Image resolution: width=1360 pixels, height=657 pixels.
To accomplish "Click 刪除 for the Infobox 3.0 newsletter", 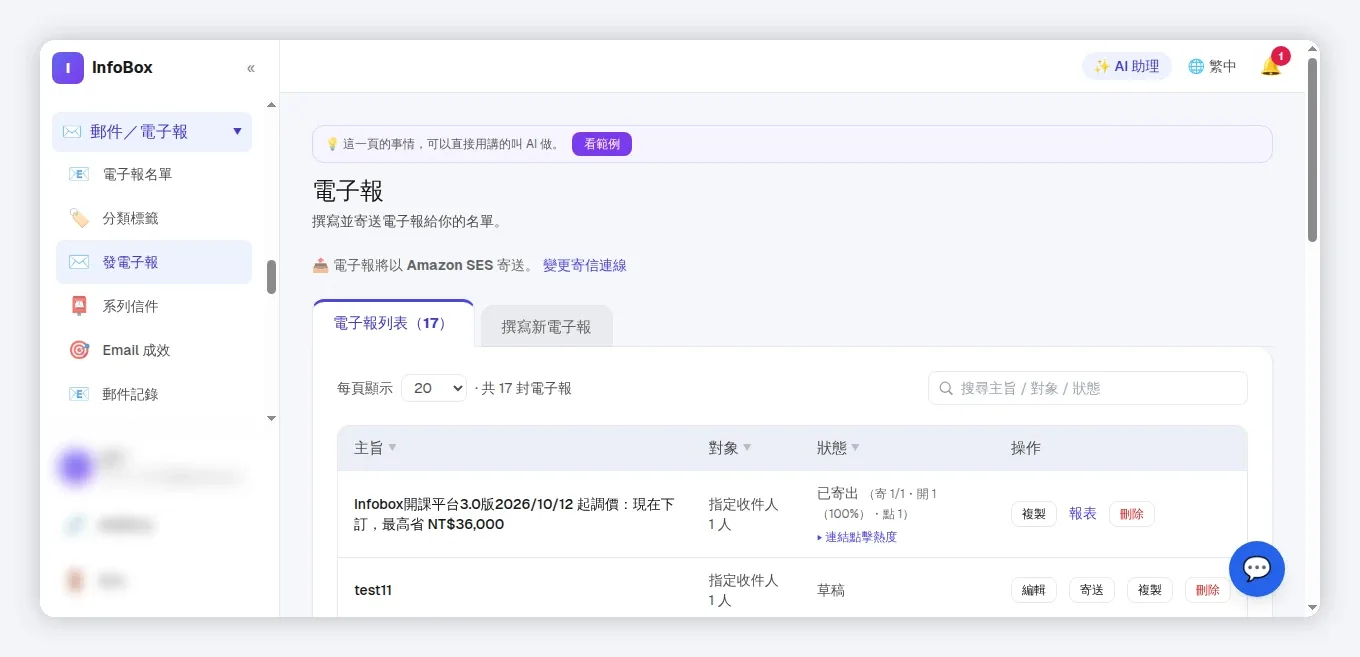I will pos(1132,514).
